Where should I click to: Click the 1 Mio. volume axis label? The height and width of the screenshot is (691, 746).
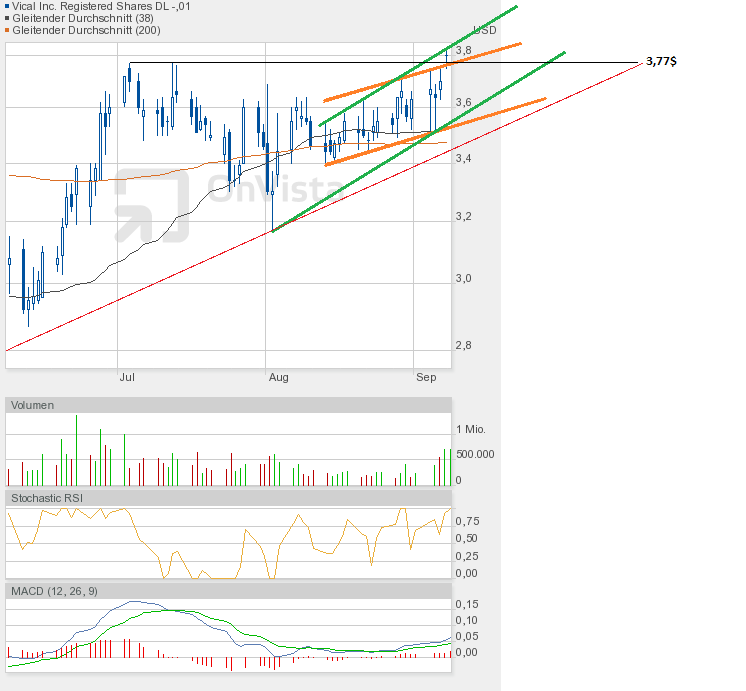pos(470,429)
